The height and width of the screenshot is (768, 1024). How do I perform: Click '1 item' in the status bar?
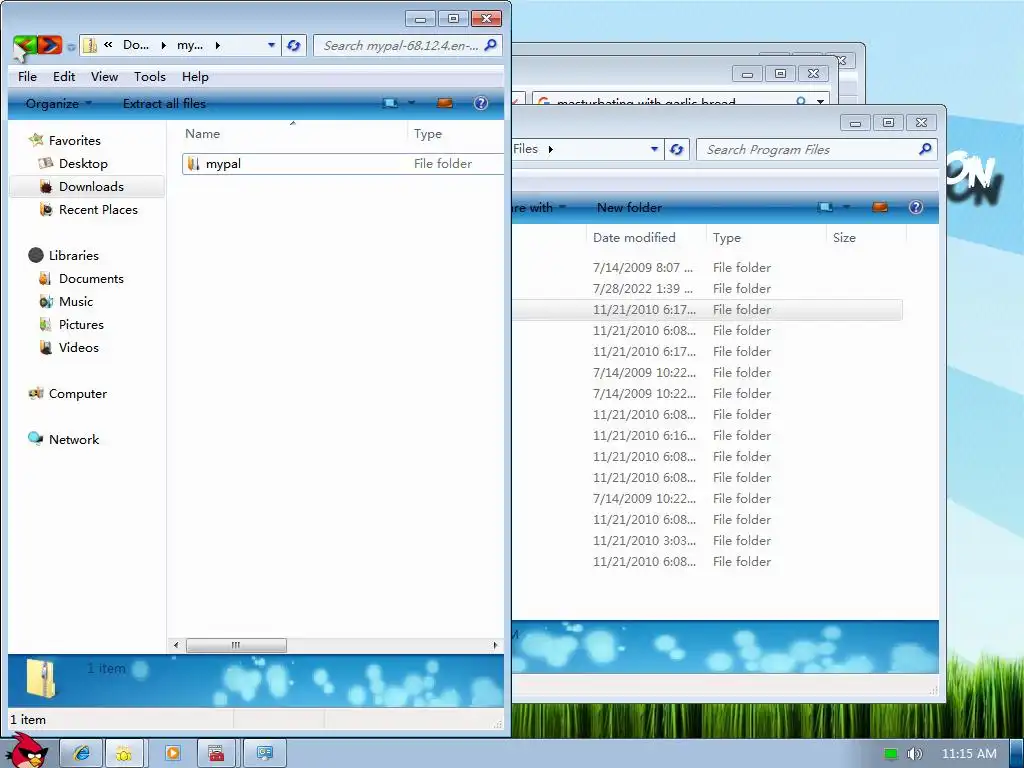28,720
